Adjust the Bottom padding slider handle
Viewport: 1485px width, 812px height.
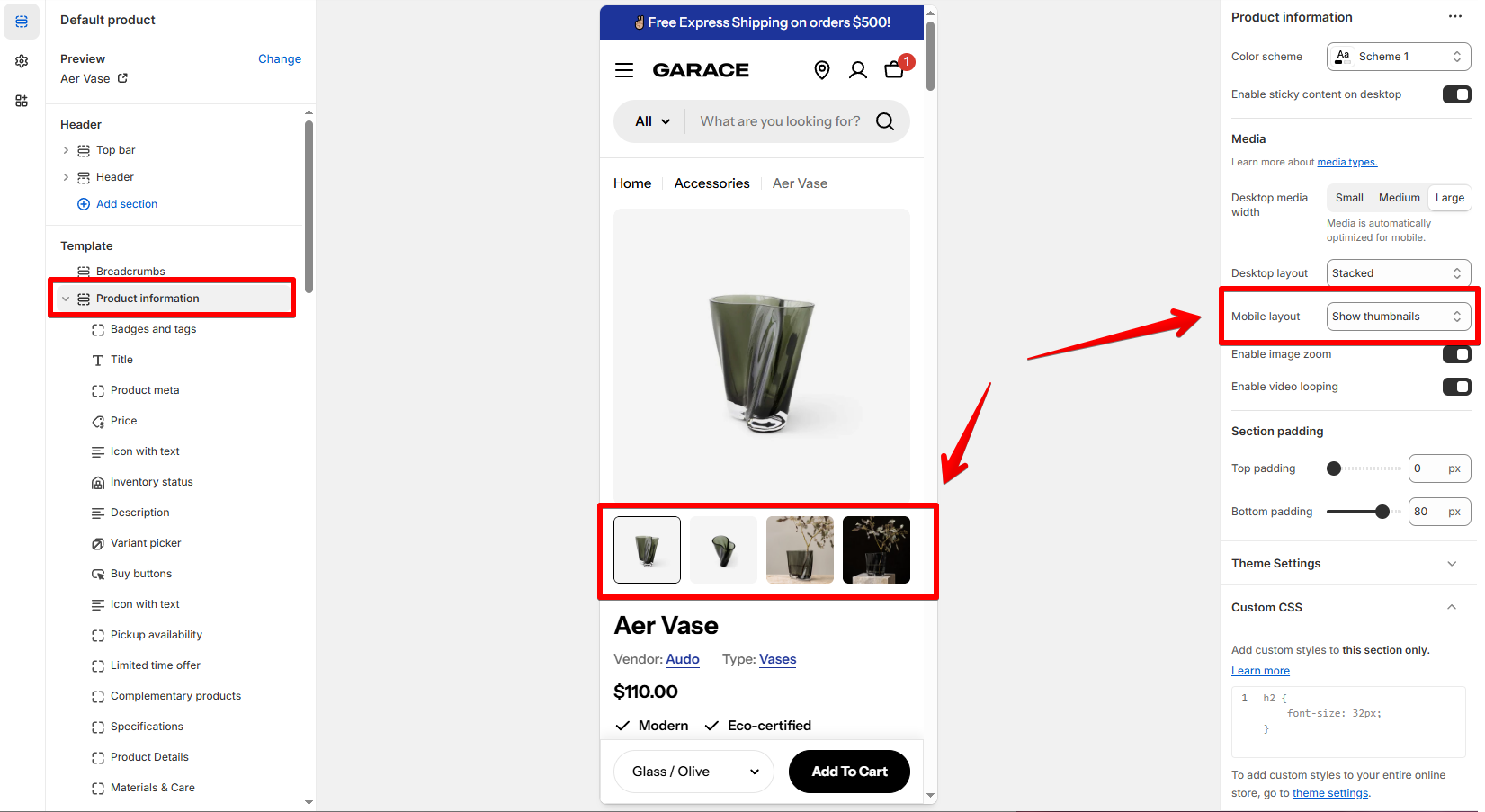(1382, 512)
